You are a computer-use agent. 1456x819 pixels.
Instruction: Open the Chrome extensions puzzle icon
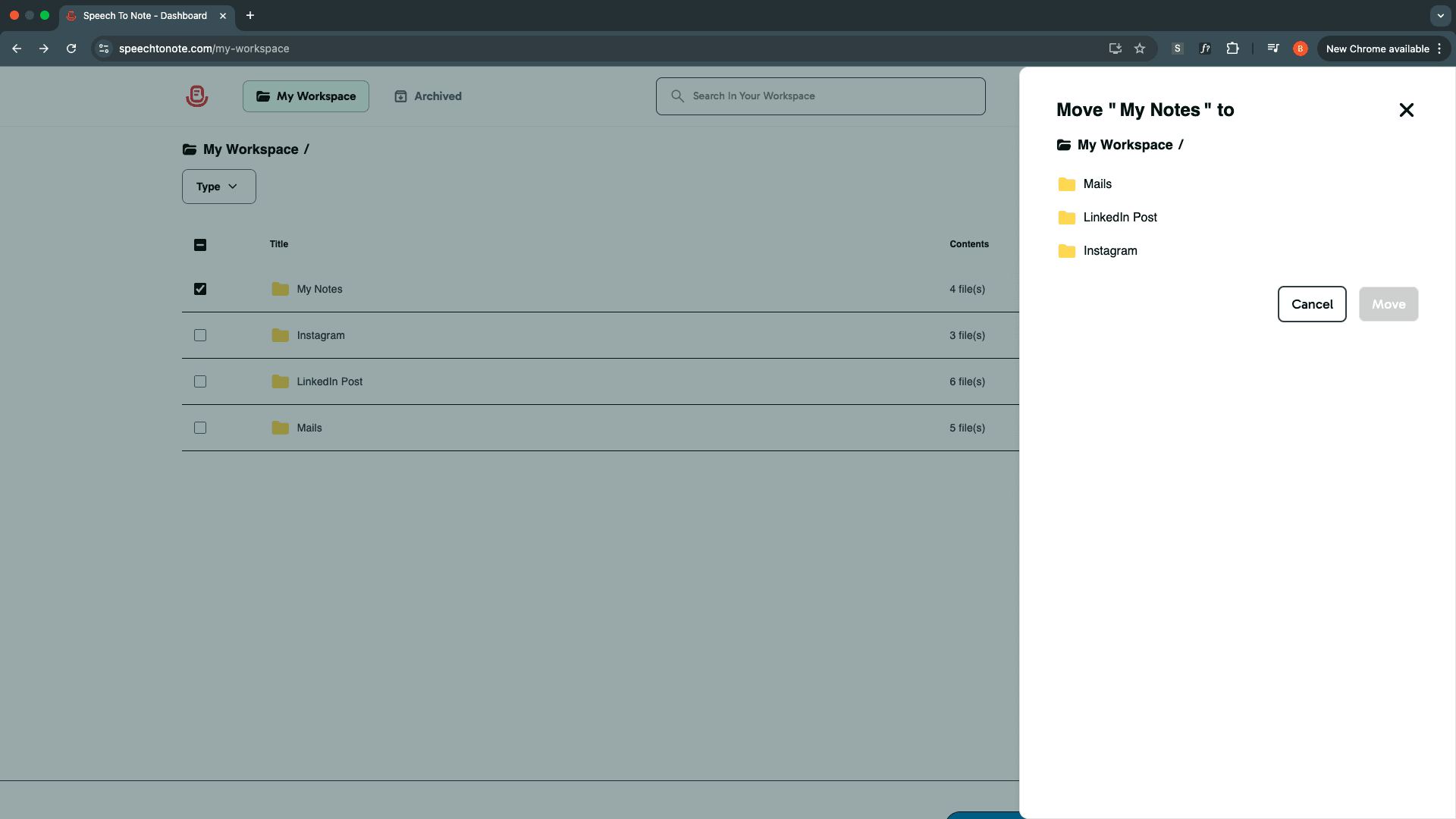(1232, 49)
